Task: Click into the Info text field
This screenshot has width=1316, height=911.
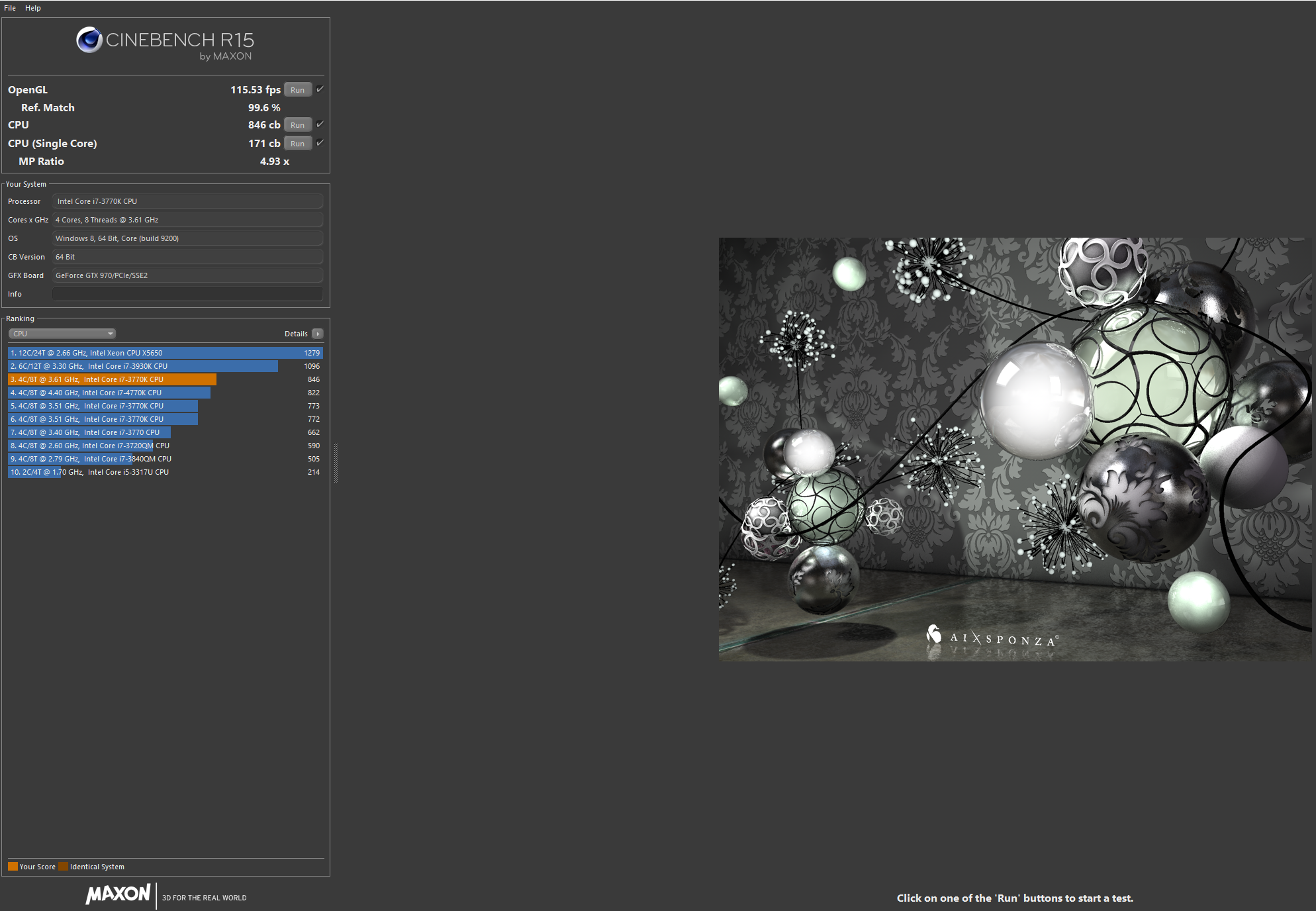Action: (187, 294)
